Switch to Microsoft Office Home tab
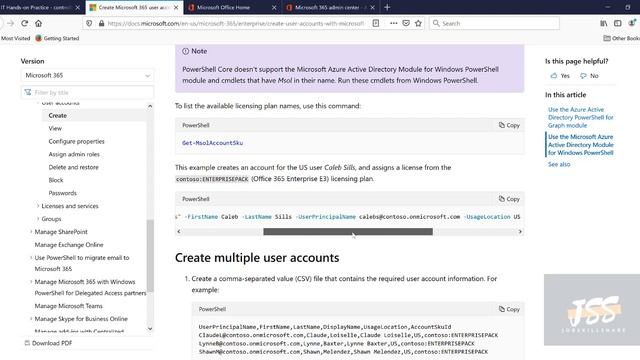Screen dimensions: 640x360 pyautogui.click(x=223, y=7)
